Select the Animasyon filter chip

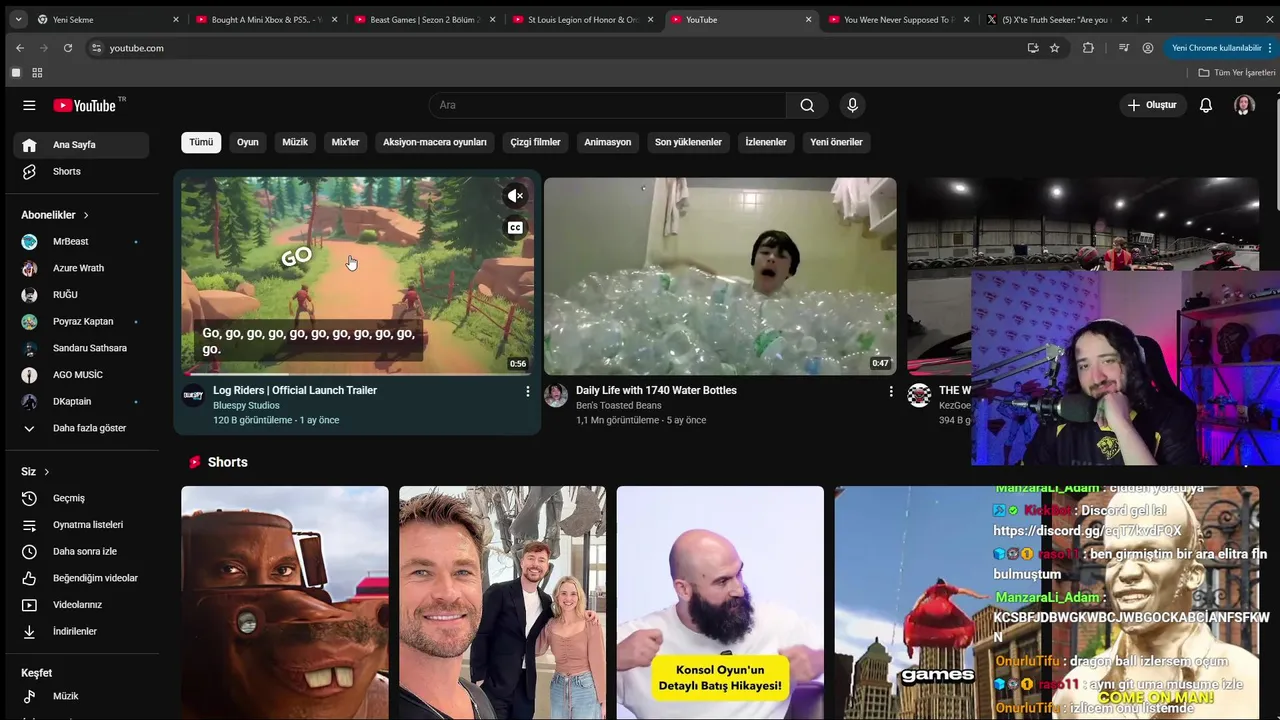608,142
